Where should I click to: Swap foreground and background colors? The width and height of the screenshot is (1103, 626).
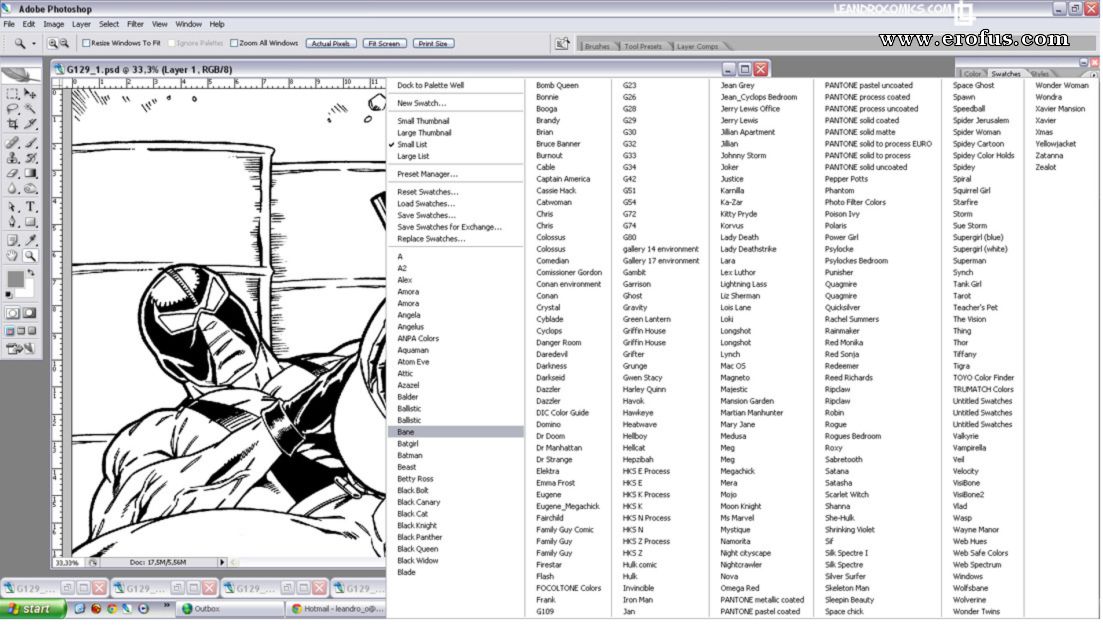[x=31, y=272]
